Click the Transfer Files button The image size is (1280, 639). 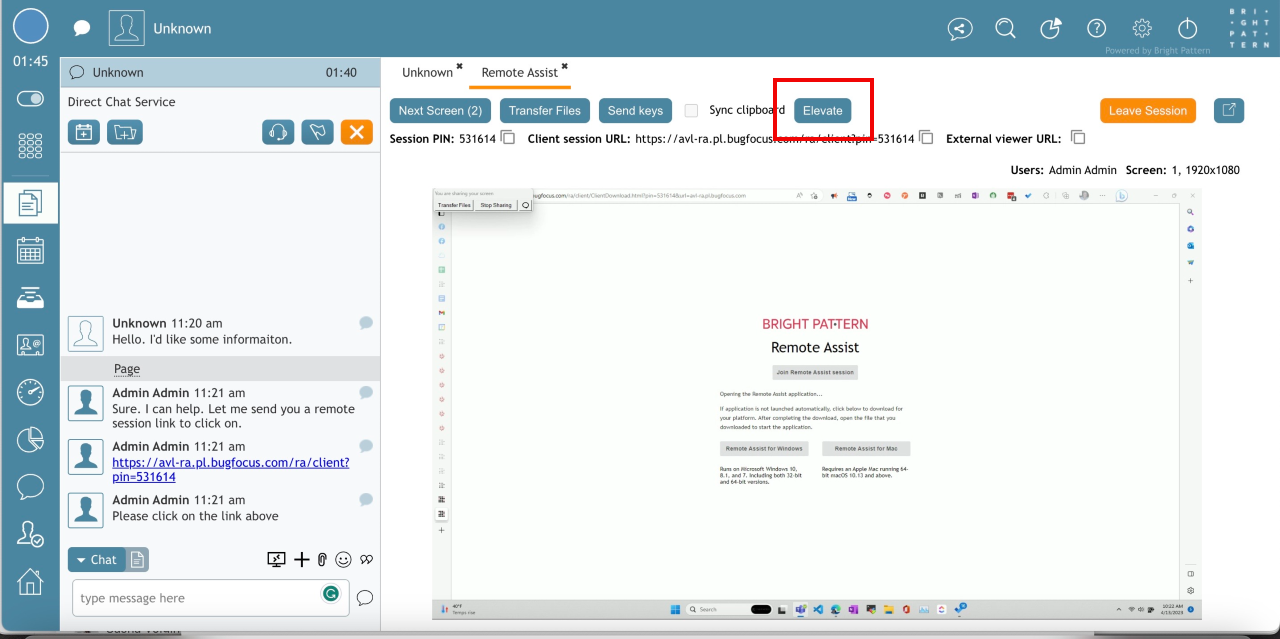(545, 111)
